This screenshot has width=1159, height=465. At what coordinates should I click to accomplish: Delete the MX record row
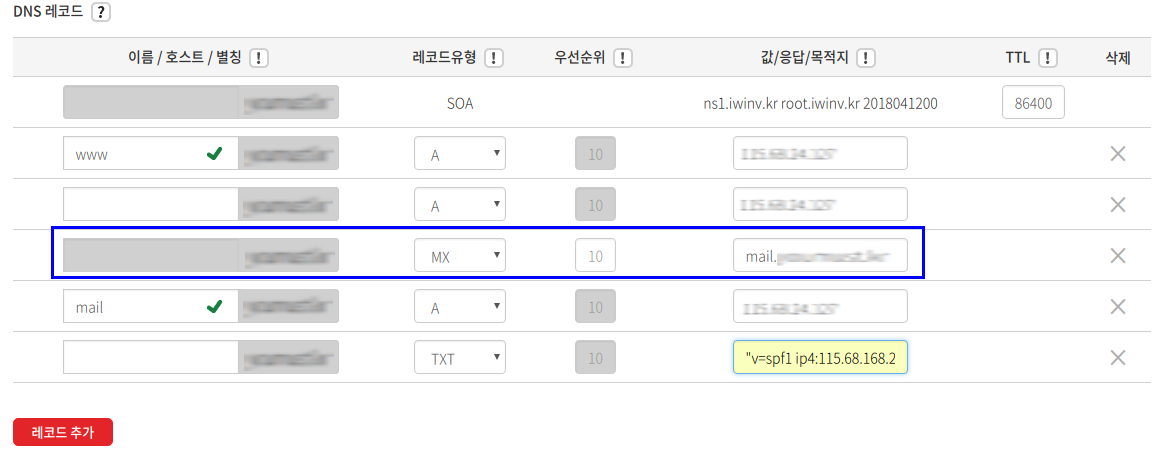(x=1118, y=256)
